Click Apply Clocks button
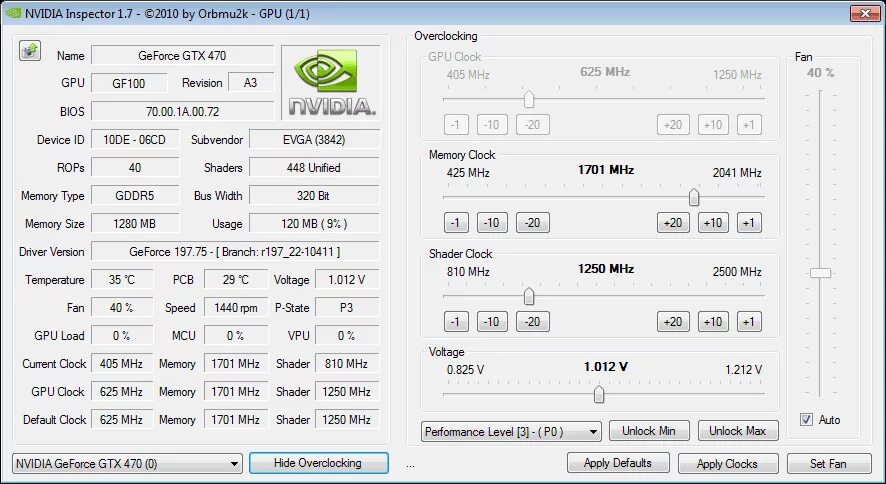Viewport: 886px width, 484px height. click(x=727, y=464)
